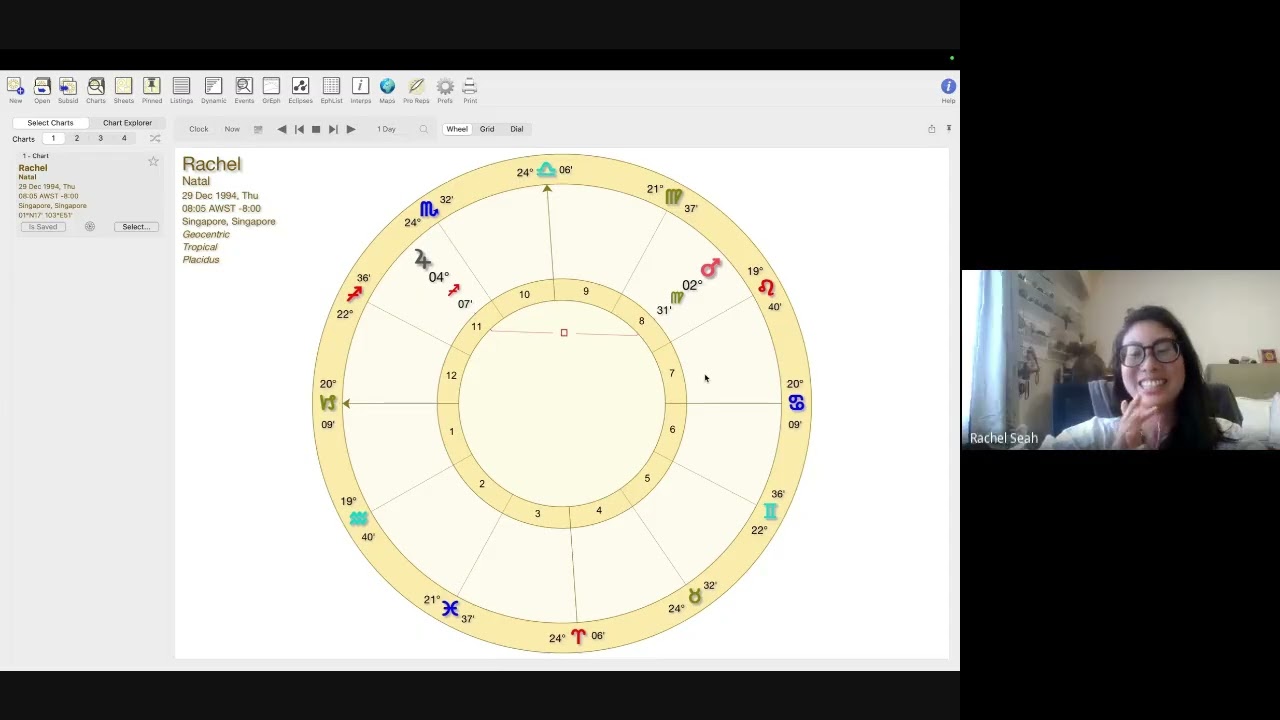Click the Scorpio glyph on the wheel

pos(429,209)
